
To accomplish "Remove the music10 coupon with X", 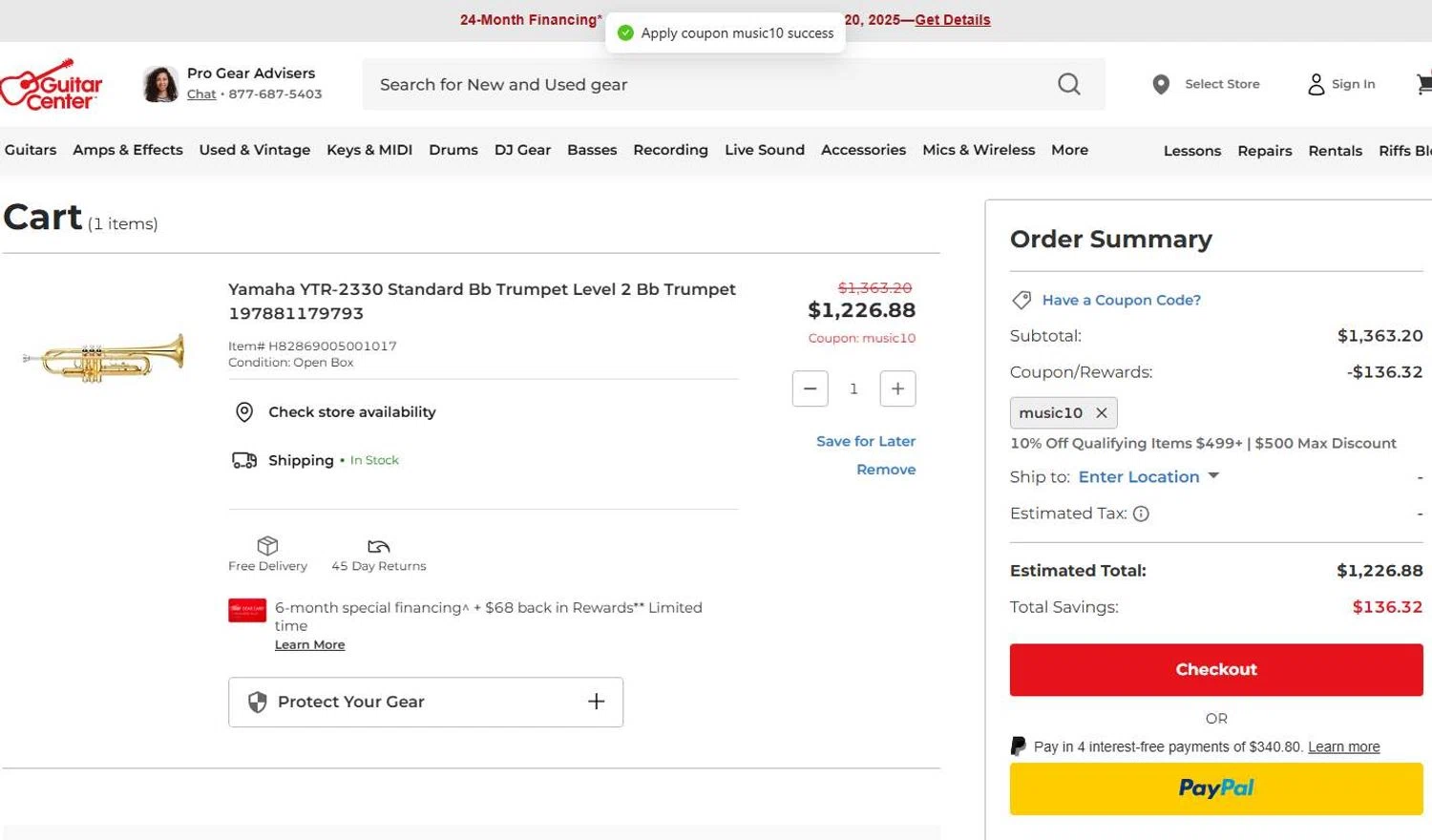I will click(1101, 412).
